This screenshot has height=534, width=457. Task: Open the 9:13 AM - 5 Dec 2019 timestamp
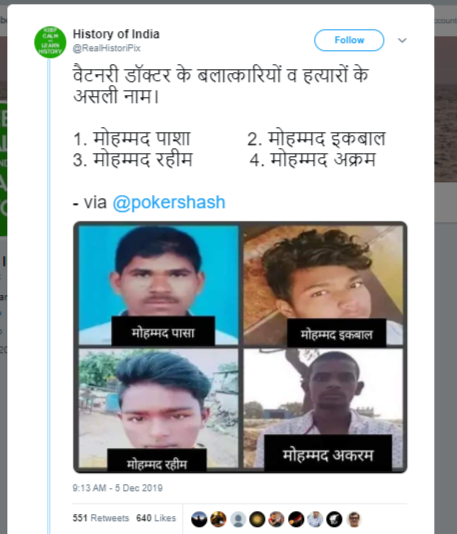tap(117, 488)
